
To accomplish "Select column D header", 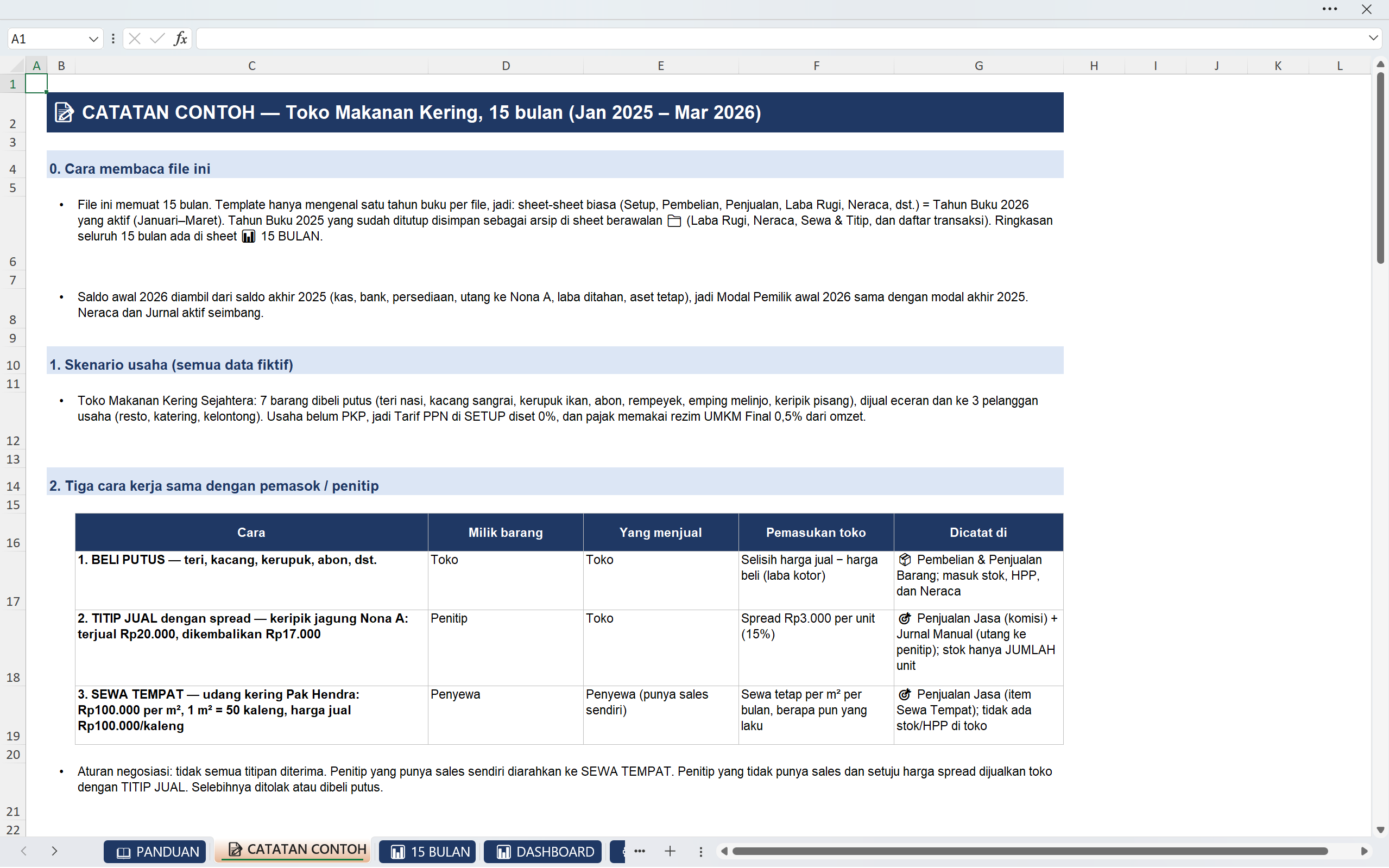I will click(x=506, y=66).
